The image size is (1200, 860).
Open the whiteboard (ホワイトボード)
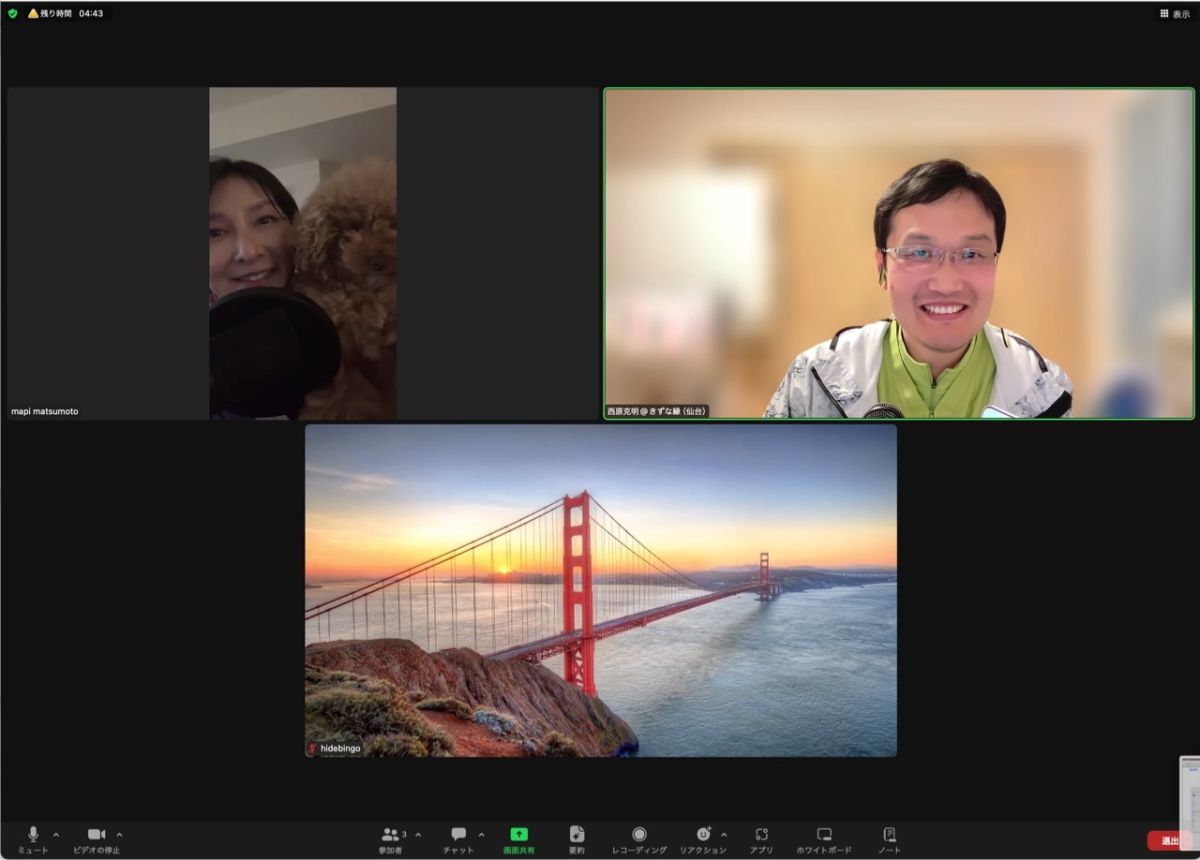point(824,838)
